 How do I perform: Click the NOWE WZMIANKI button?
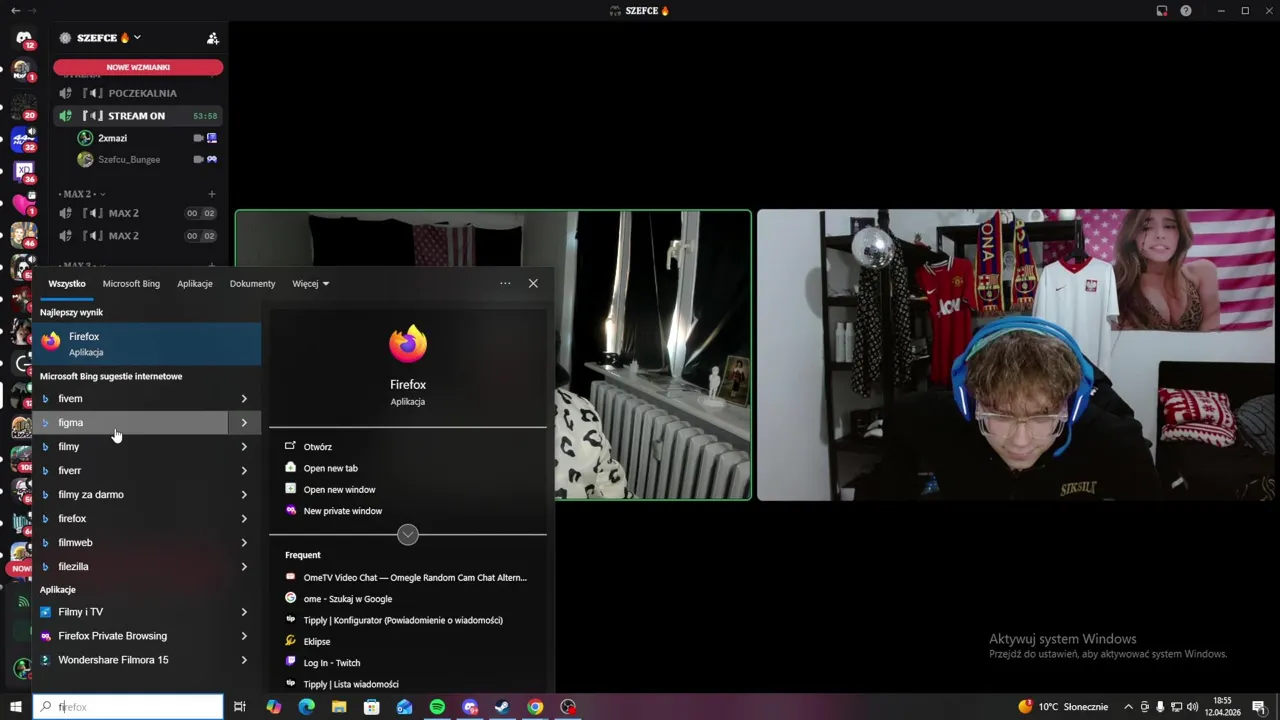[x=138, y=67]
